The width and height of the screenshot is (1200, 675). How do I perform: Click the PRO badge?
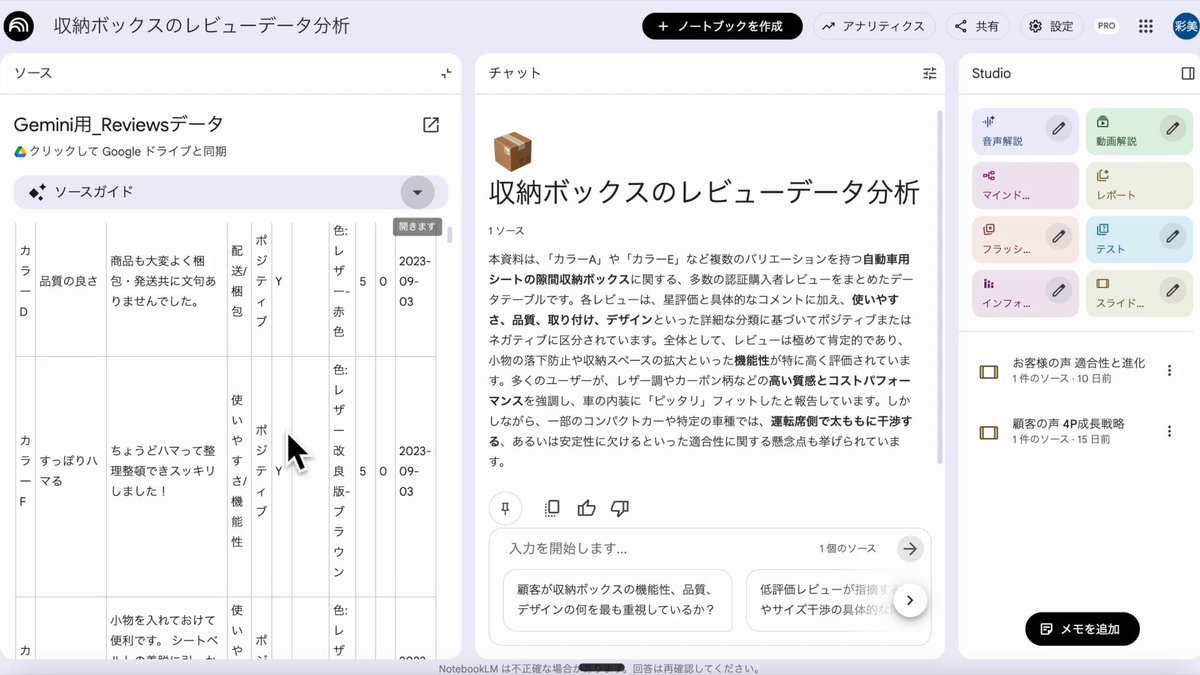point(1106,26)
